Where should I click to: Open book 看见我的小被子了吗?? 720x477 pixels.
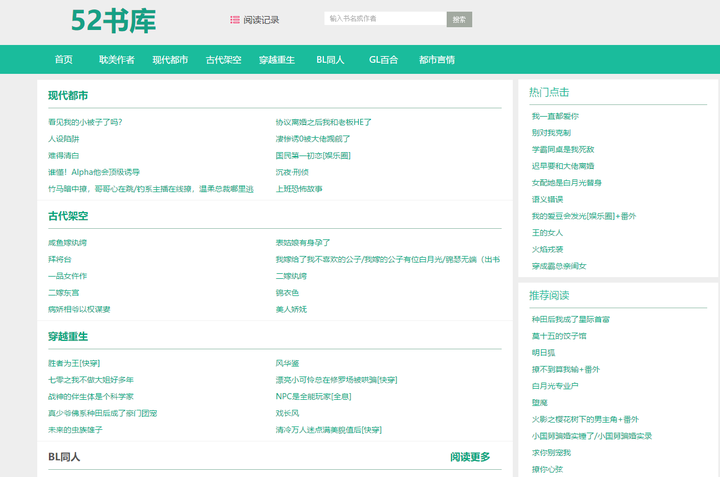click(x=85, y=122)
